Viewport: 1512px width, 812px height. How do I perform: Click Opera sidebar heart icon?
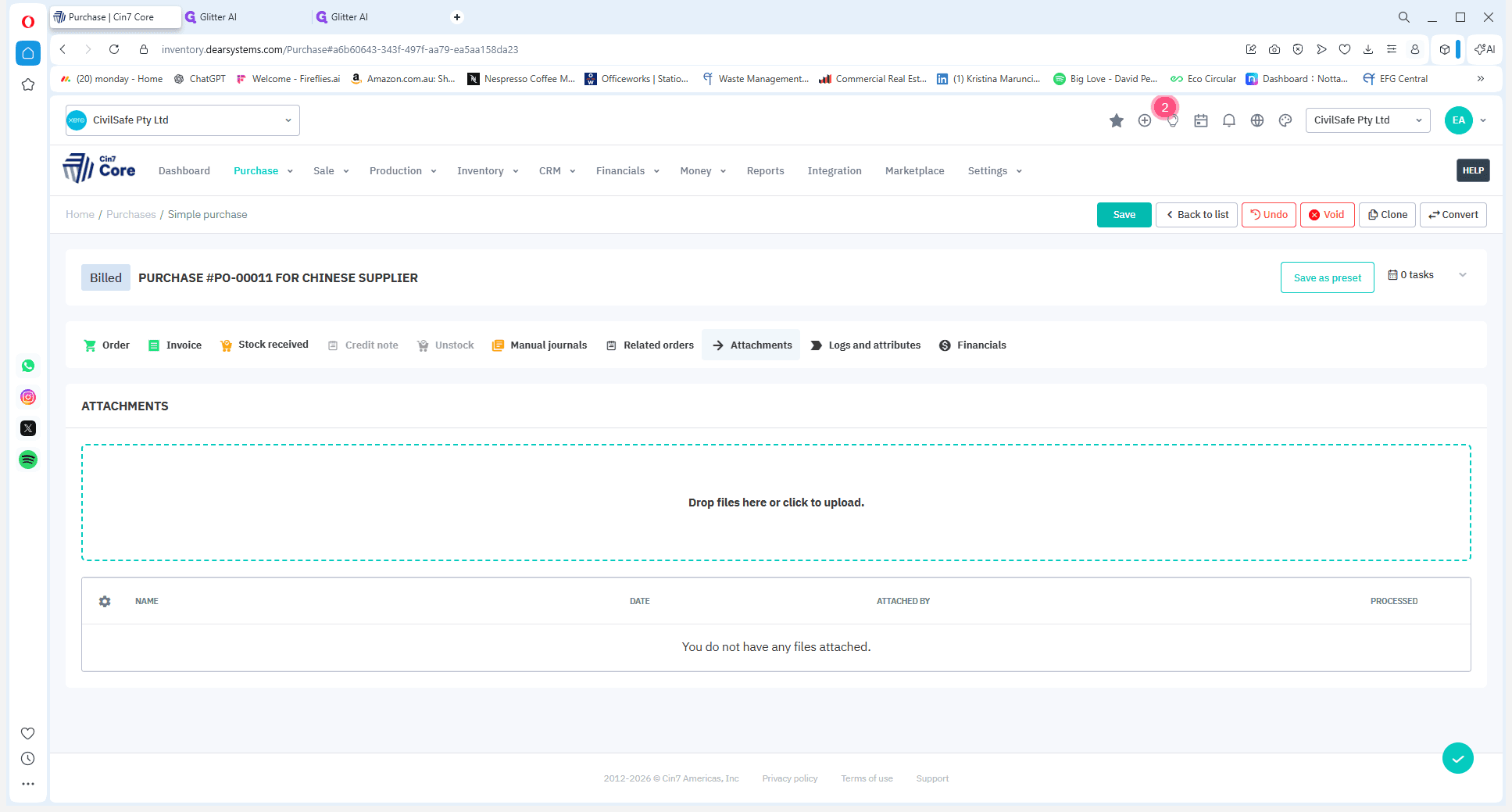[x=28, y=733]
